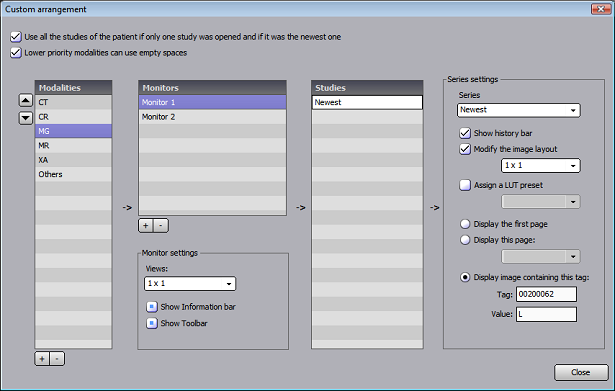Open the Series Newest dropdown

click(519, 110)
